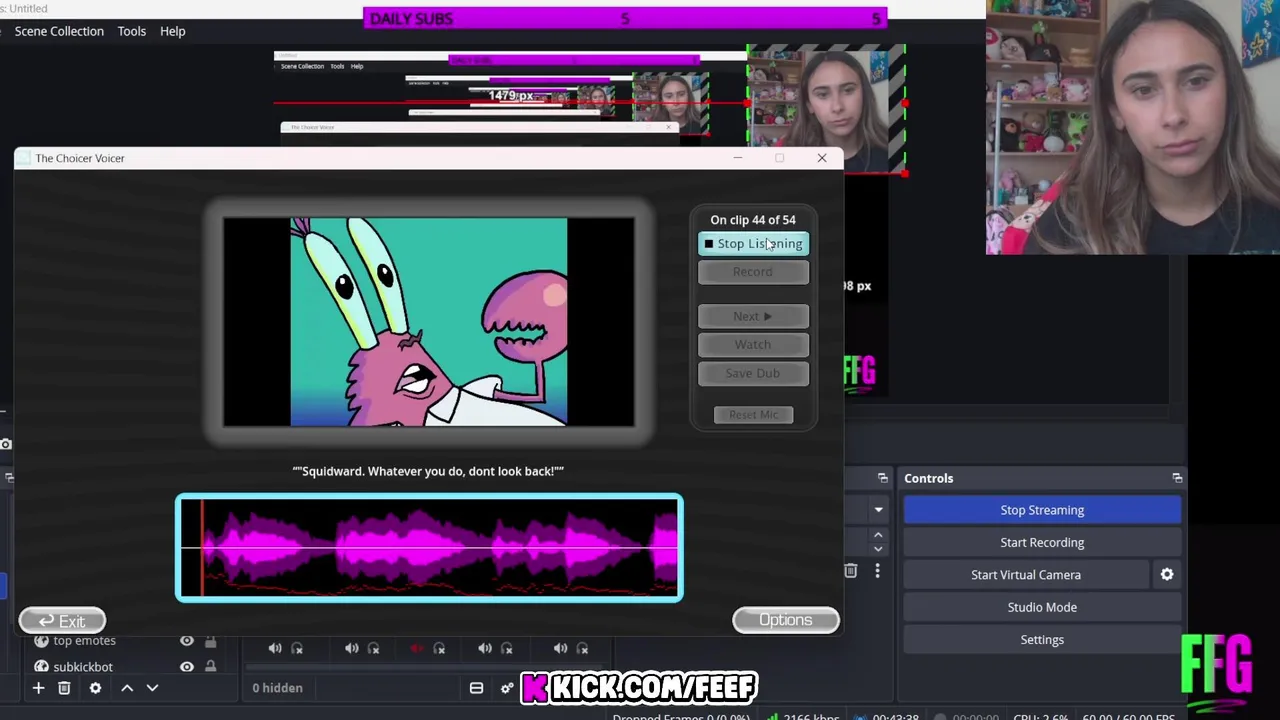
Task: Pop out the Controls dock
Action: (1177, 478)
